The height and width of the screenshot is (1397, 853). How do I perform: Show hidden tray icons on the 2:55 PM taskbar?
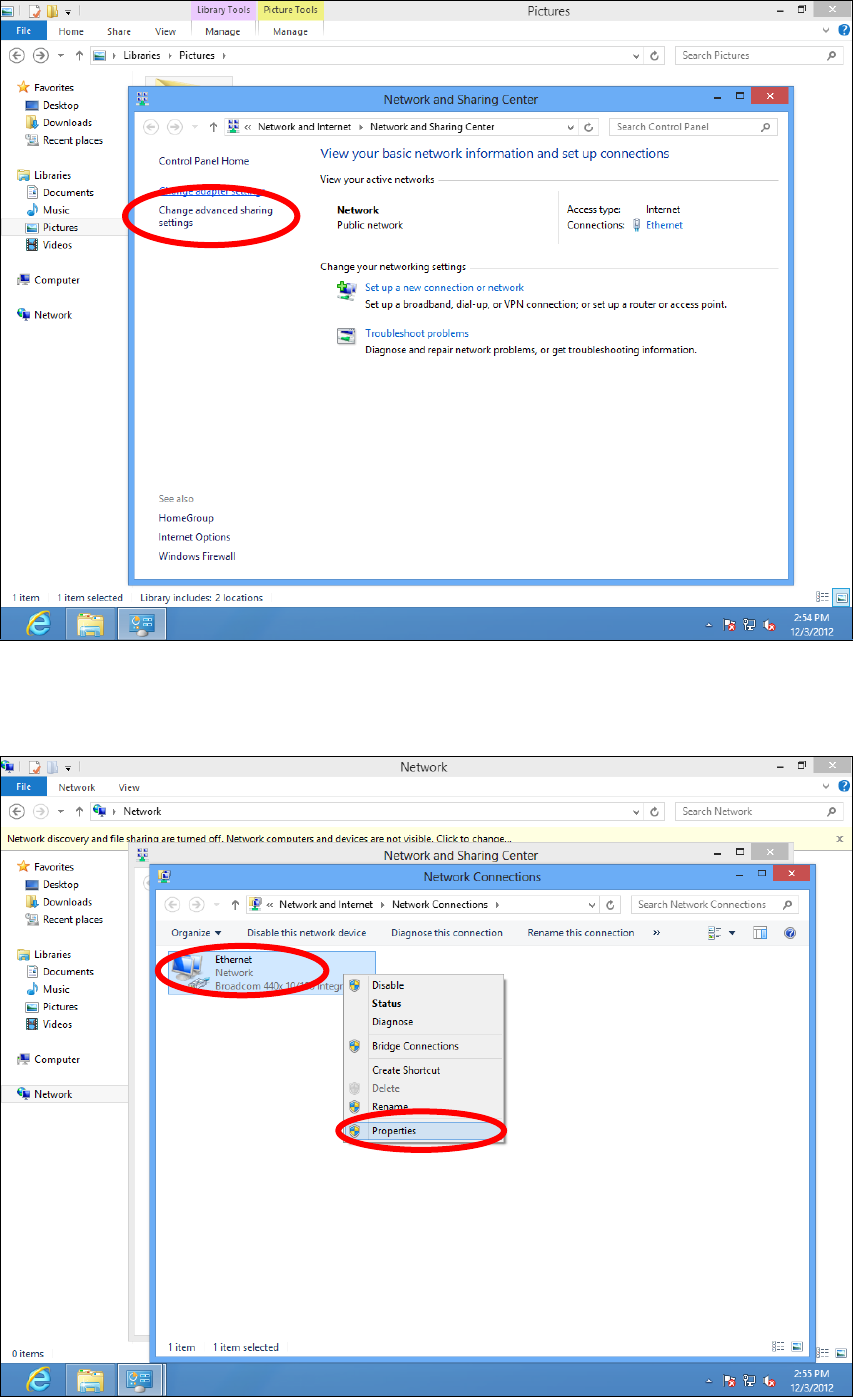click(709, 1380)
